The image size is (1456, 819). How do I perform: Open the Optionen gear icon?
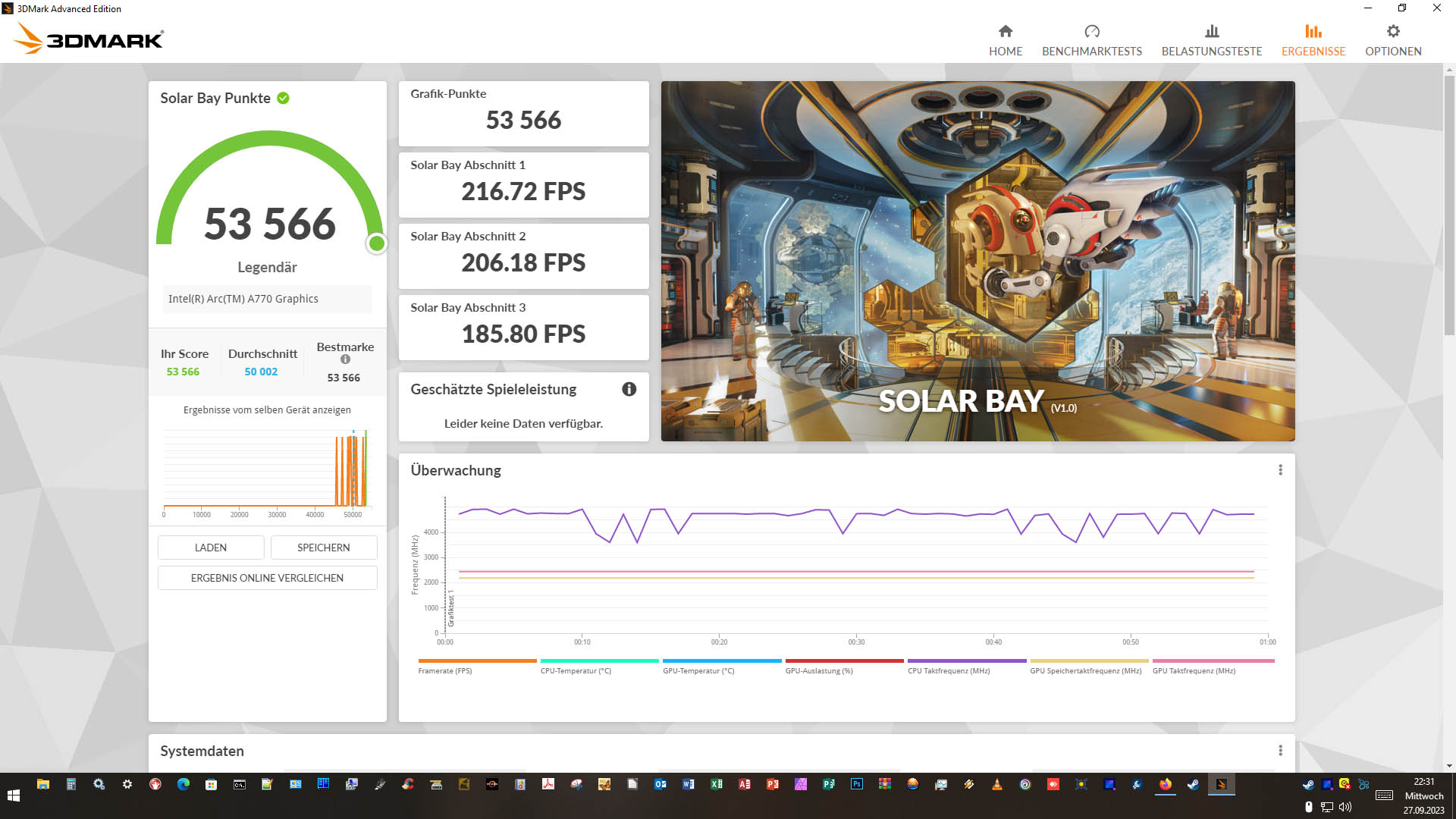click(1392, 32)
